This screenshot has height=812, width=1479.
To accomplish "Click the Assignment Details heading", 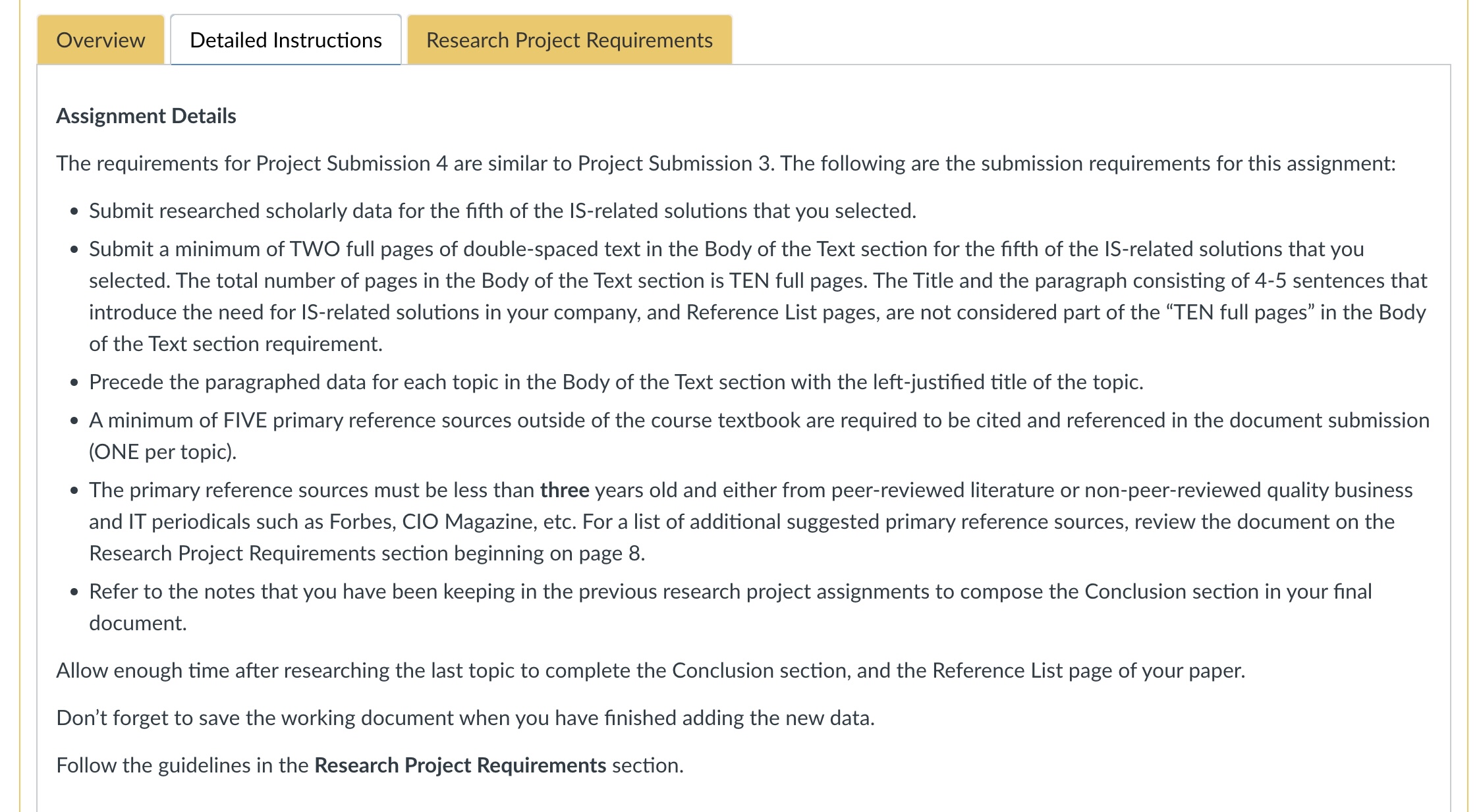I will coord(146,116).
